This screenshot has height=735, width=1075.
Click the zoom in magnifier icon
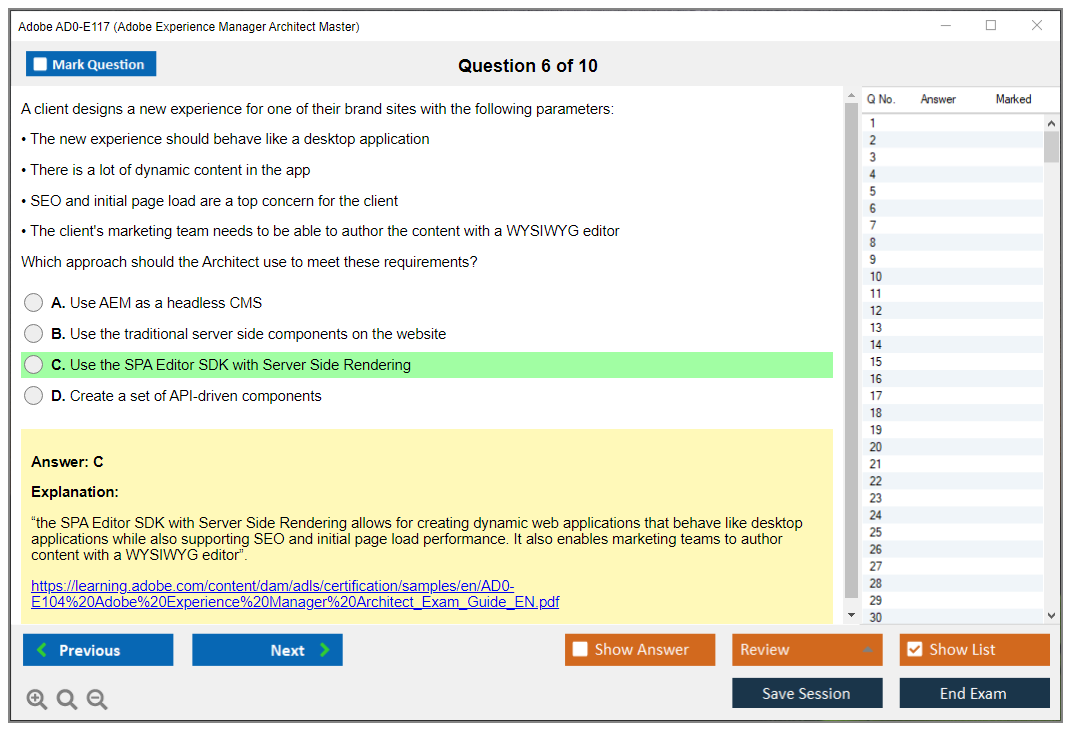(37, 700)
